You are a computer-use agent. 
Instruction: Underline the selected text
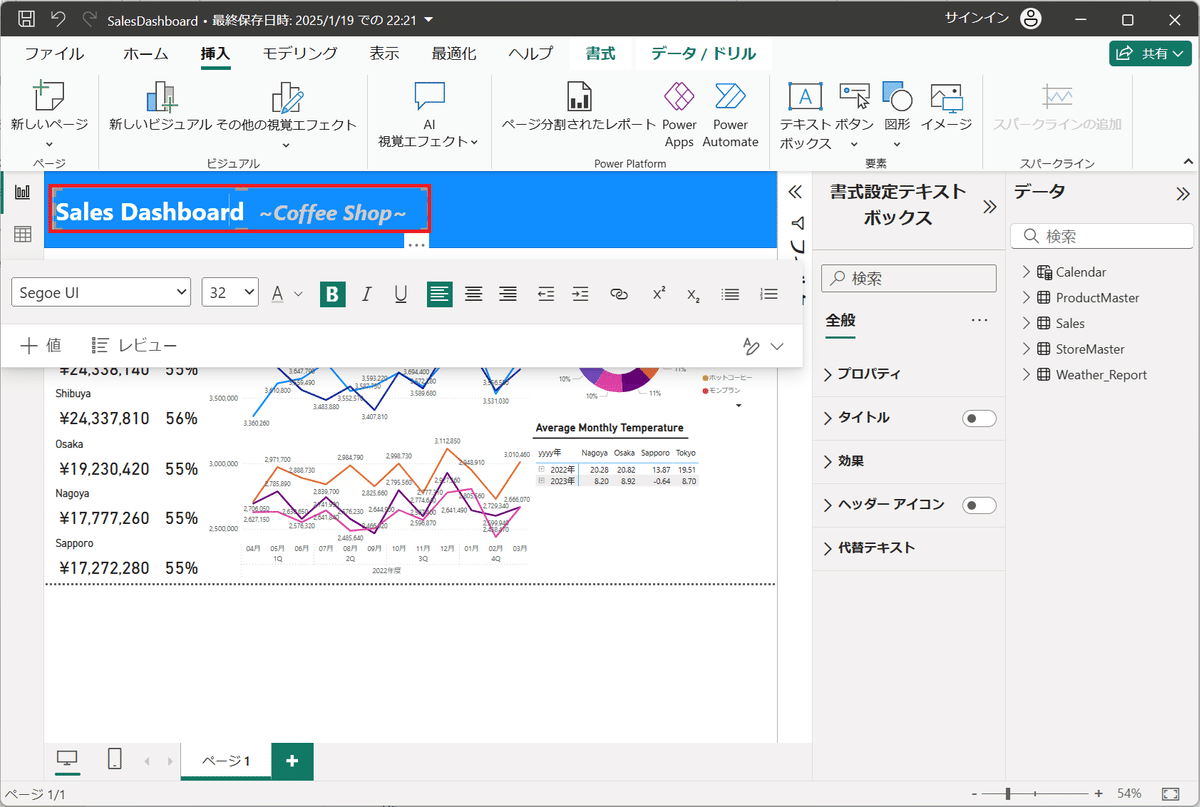click(401, 293)
